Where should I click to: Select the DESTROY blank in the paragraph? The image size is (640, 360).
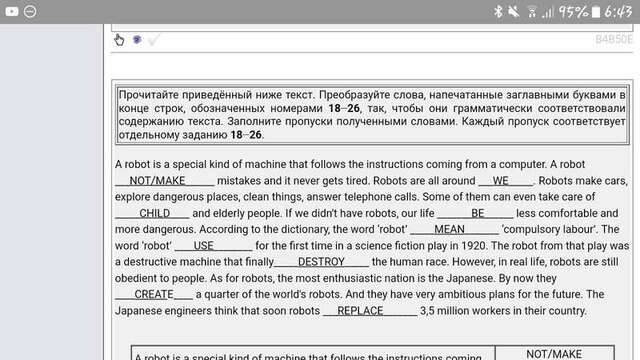click(321, 262)
